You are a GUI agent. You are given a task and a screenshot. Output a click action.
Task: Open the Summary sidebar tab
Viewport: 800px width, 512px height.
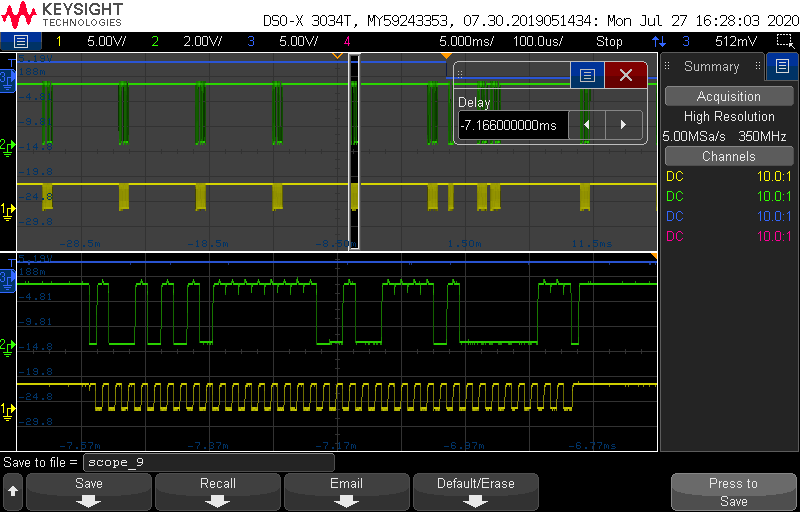click(x=712, y=66)
